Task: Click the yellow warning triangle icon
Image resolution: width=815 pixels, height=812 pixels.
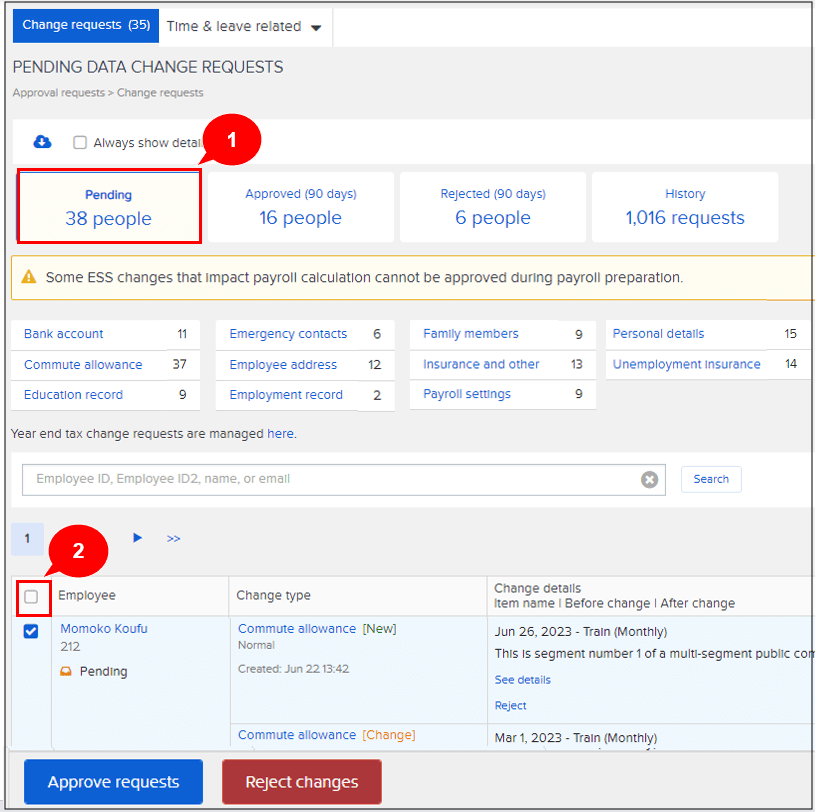Action: [x=29, y=277]
